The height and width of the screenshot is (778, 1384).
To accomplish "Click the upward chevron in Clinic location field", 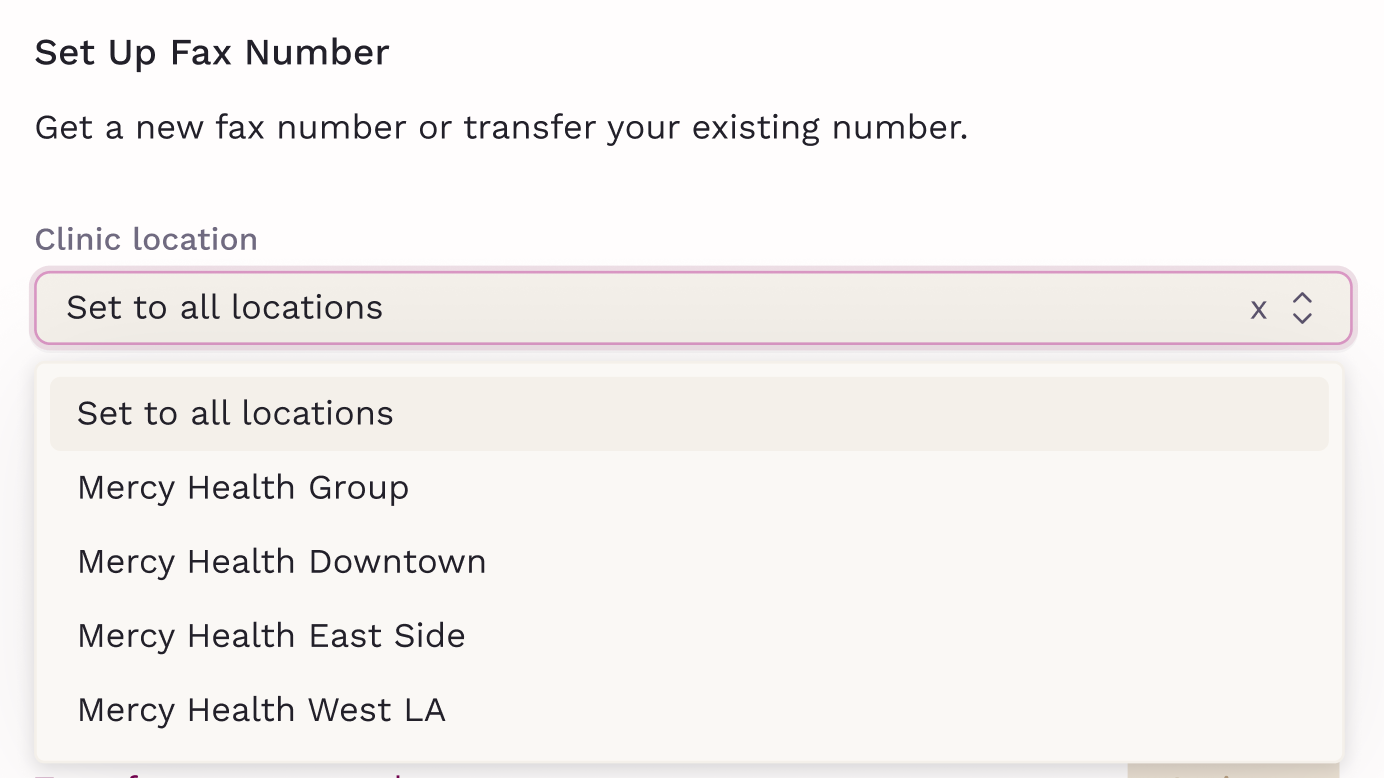I will [x=1301, y=298].
